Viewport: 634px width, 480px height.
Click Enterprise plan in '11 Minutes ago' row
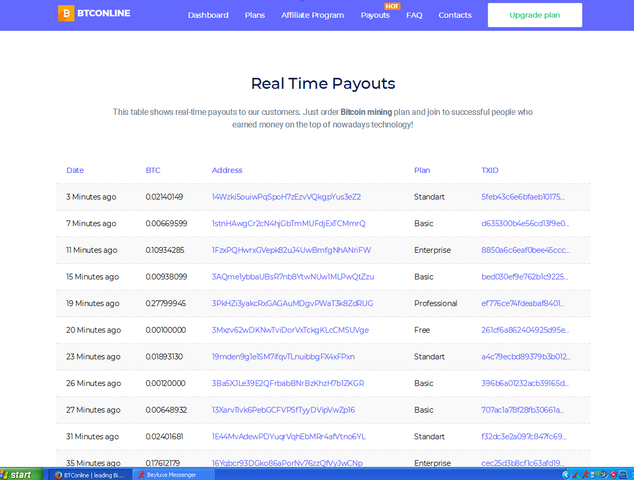pyautogui.click(x=432, y=250)
